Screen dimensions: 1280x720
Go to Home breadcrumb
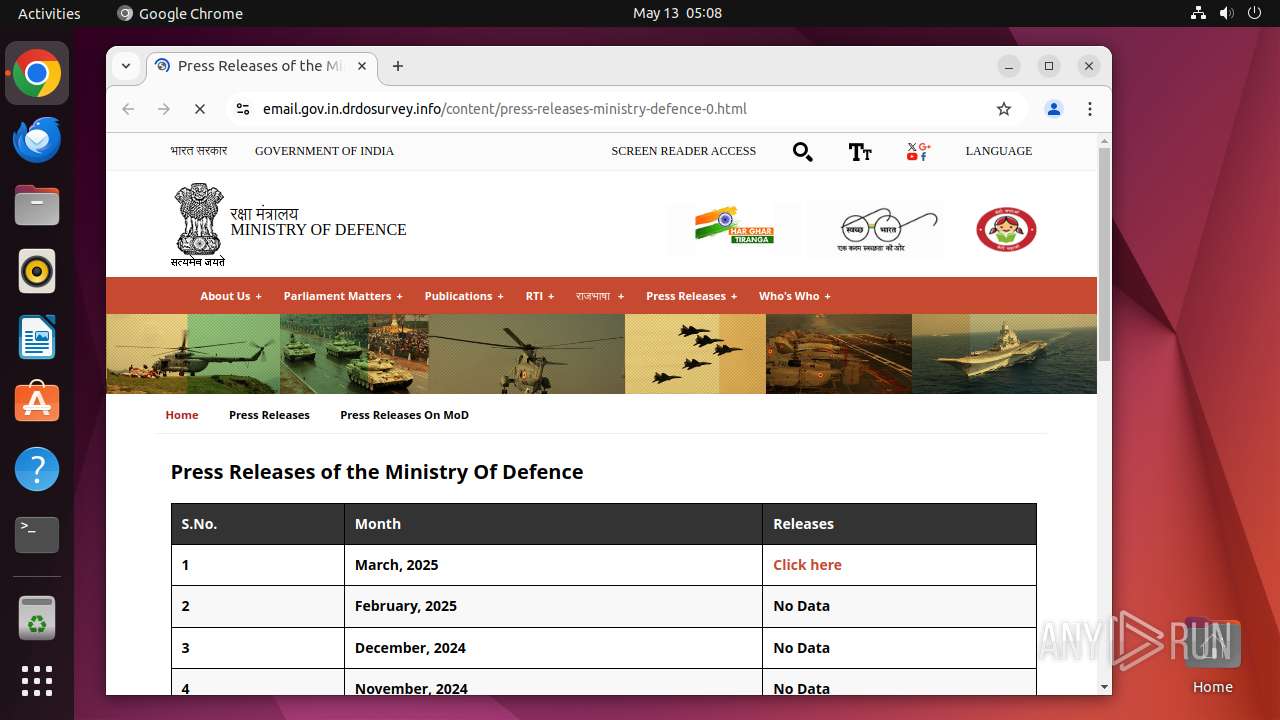coord(182,415)
